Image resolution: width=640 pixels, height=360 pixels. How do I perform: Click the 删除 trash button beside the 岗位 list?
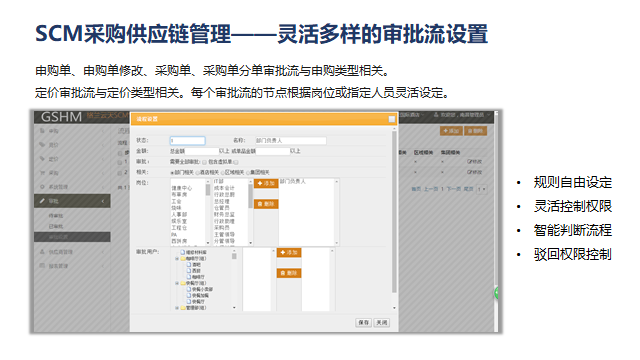coord(266,204)
